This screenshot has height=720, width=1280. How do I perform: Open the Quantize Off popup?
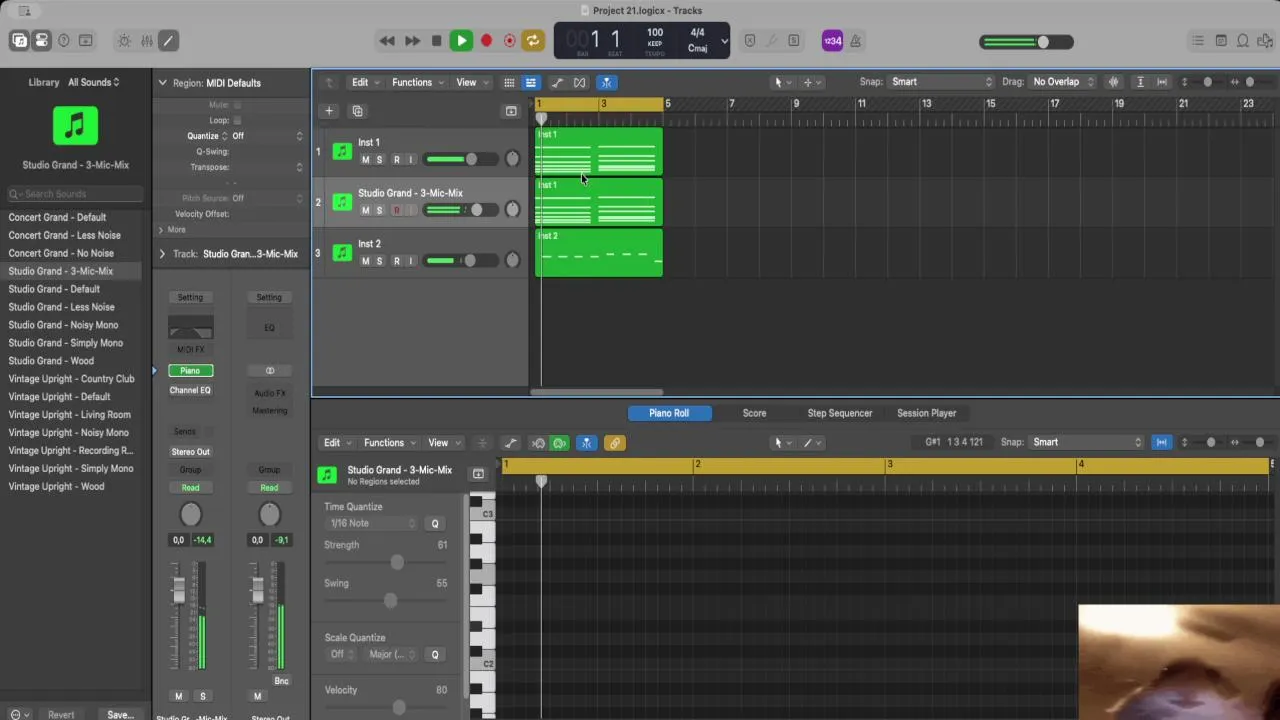click(266, 136)
